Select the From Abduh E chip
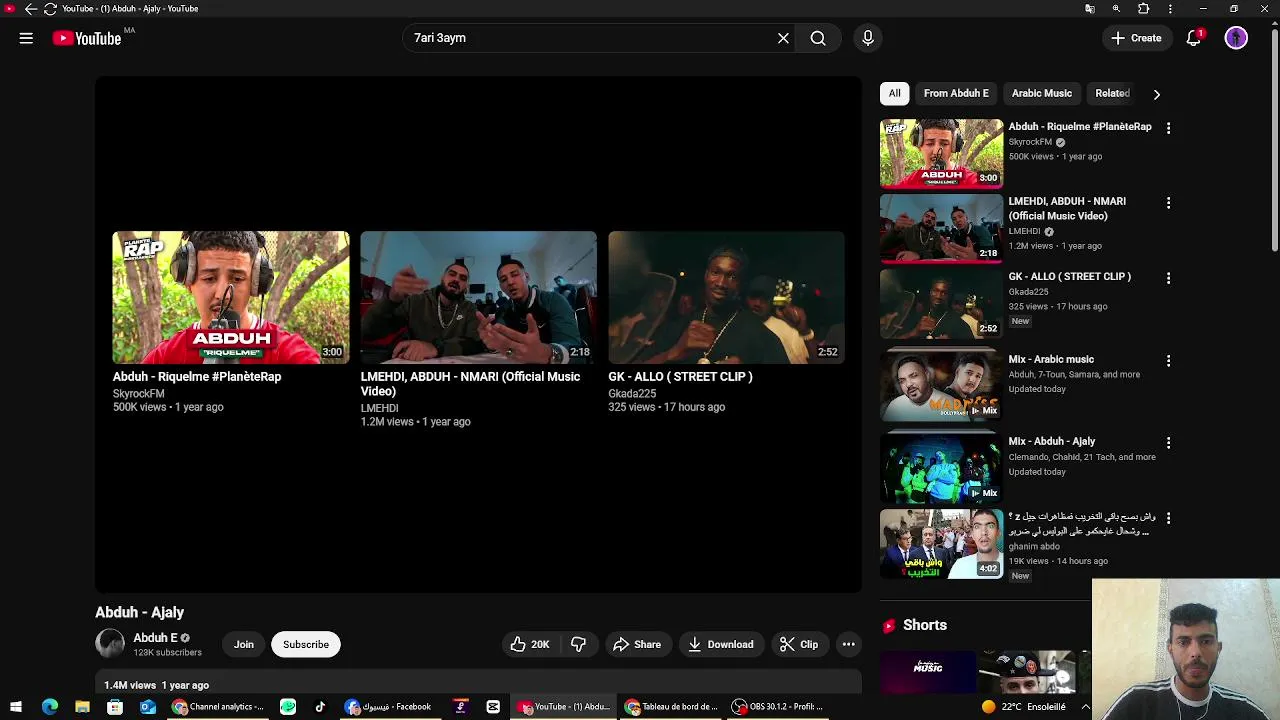Viewport: 1280px width, 720px height. pos(956,93)
